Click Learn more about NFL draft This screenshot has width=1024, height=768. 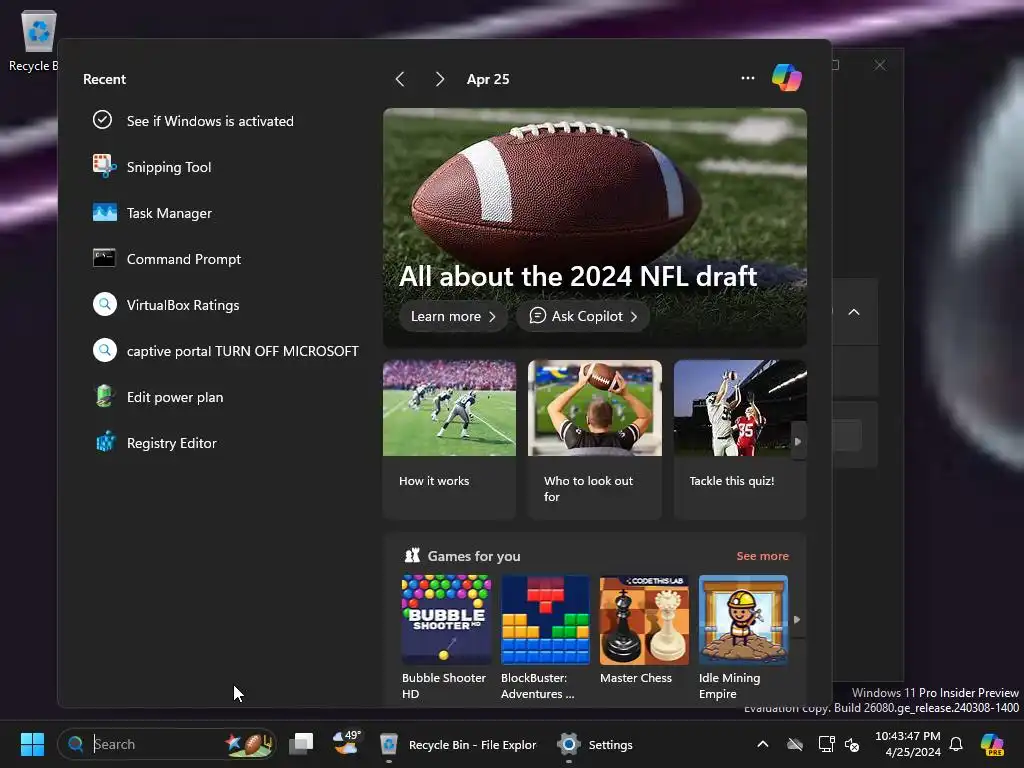[x=453, y=316]
